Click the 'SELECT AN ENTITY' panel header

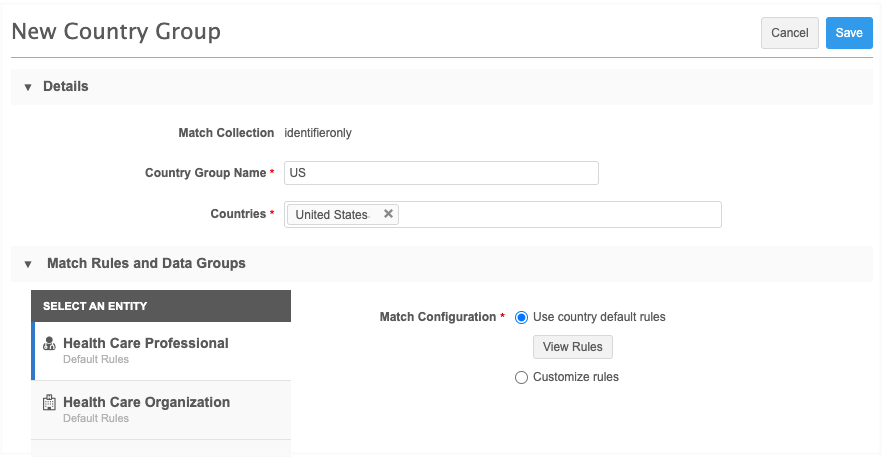click(95, 306)
